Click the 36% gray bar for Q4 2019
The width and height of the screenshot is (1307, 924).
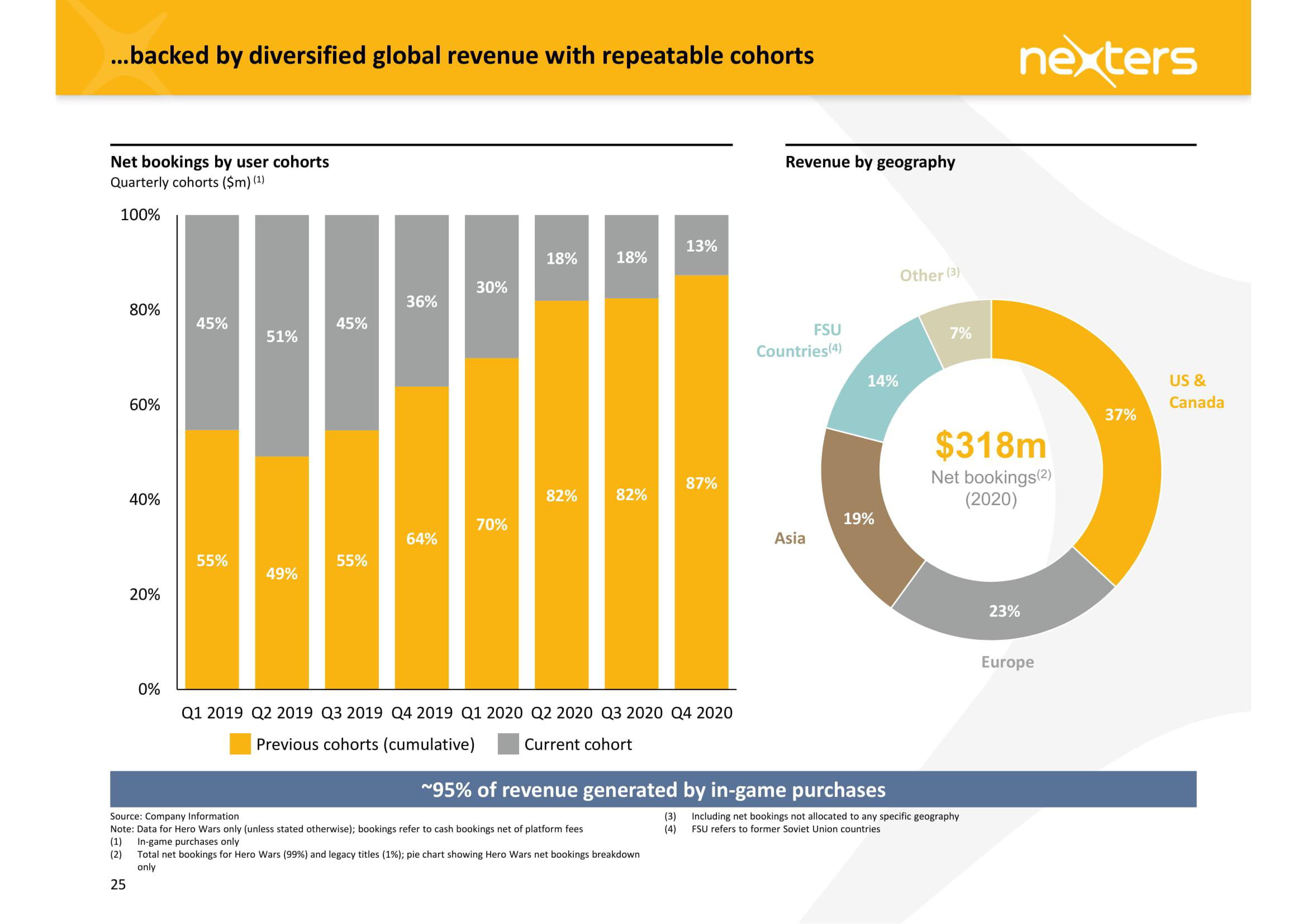click(x=422, y=301)
